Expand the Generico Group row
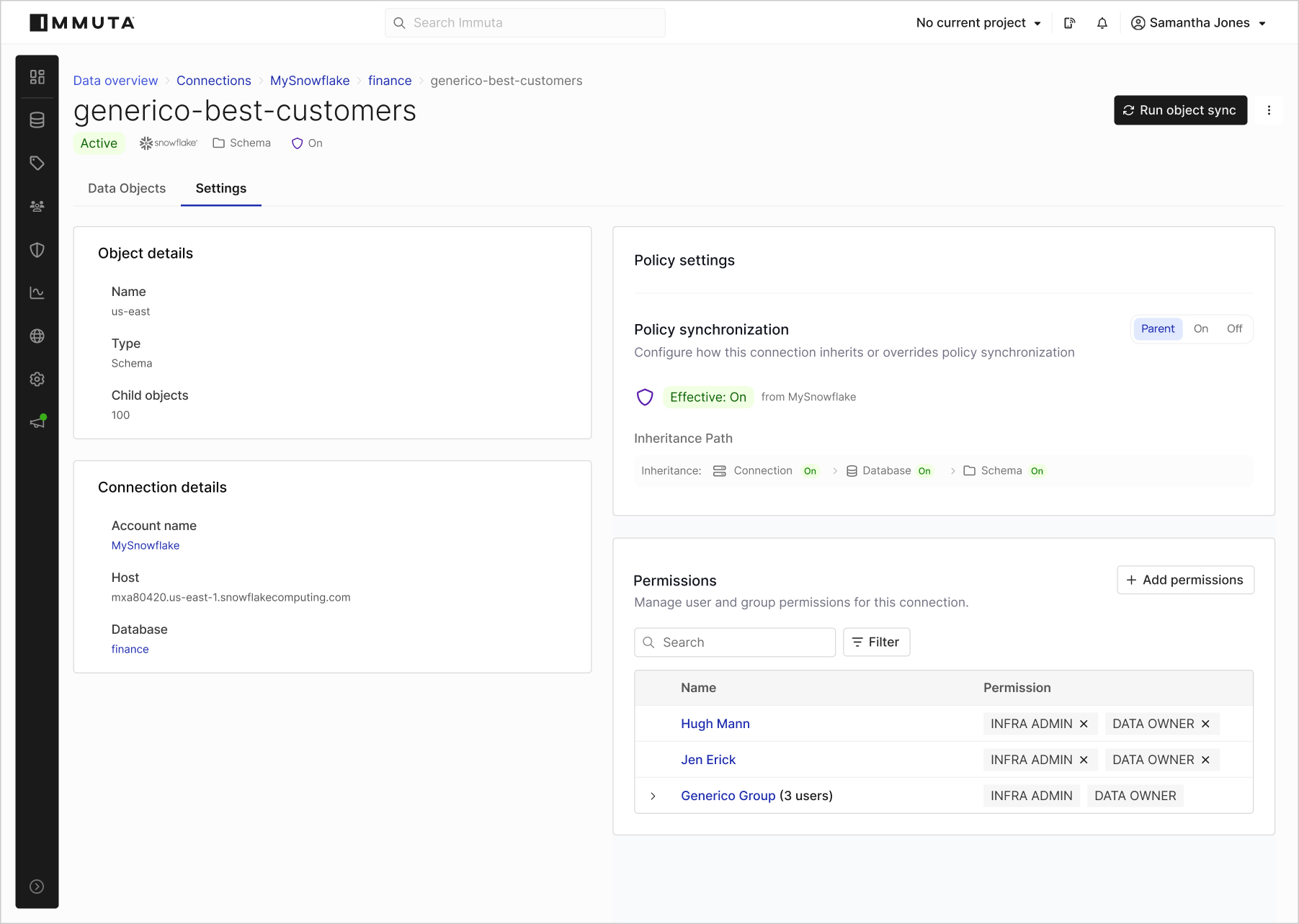Image resolution: width=1299 pixels, height=924 pixels. point(653,796)
